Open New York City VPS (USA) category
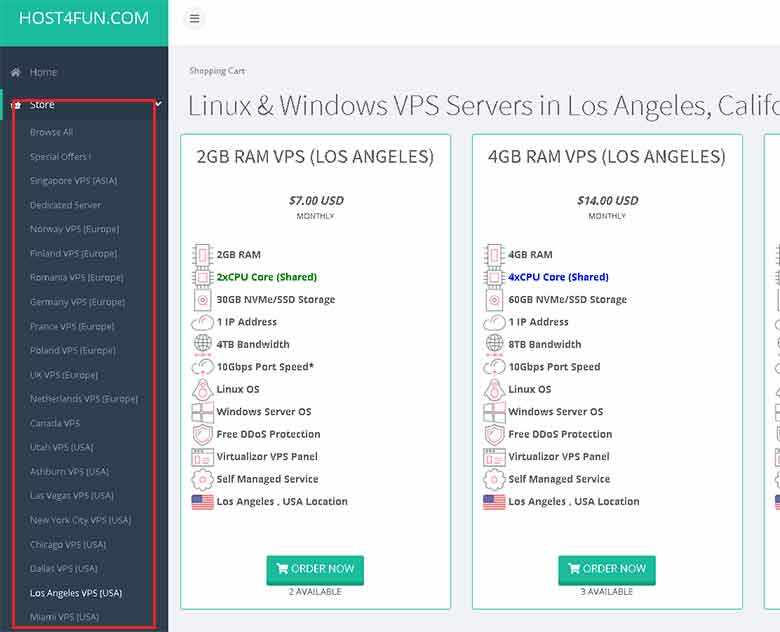This screenshot has height=632, width=780. click(x=81, y=520)
